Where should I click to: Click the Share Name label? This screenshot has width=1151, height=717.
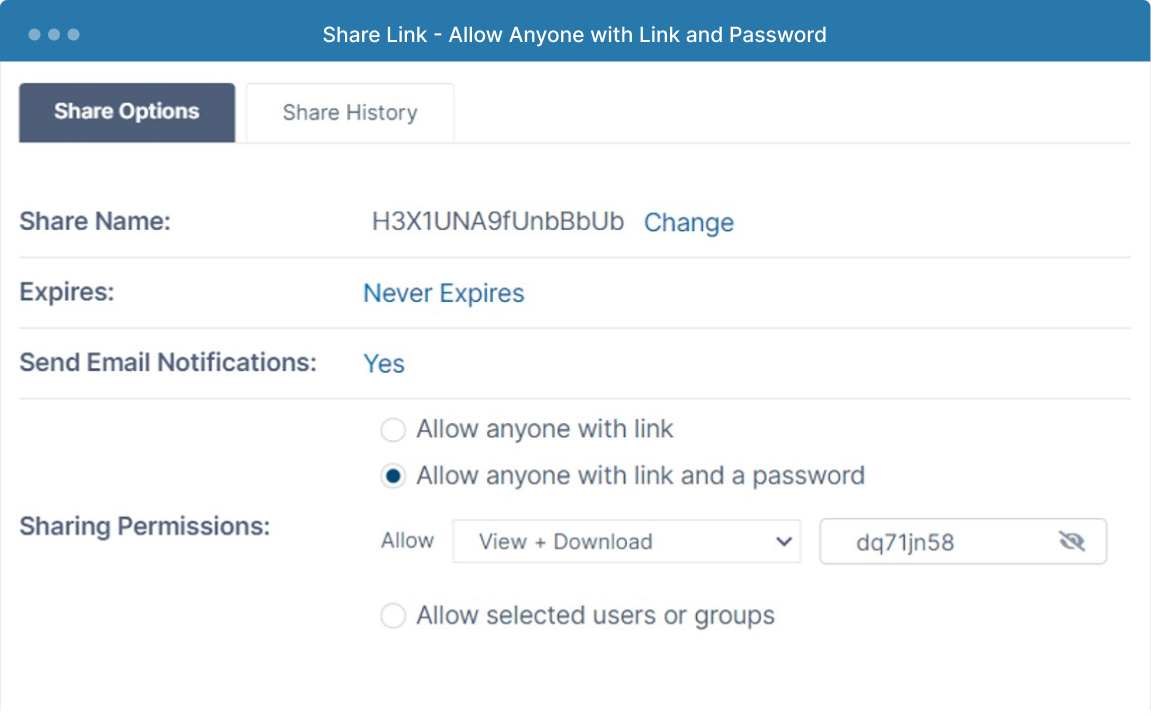(95, 221)
